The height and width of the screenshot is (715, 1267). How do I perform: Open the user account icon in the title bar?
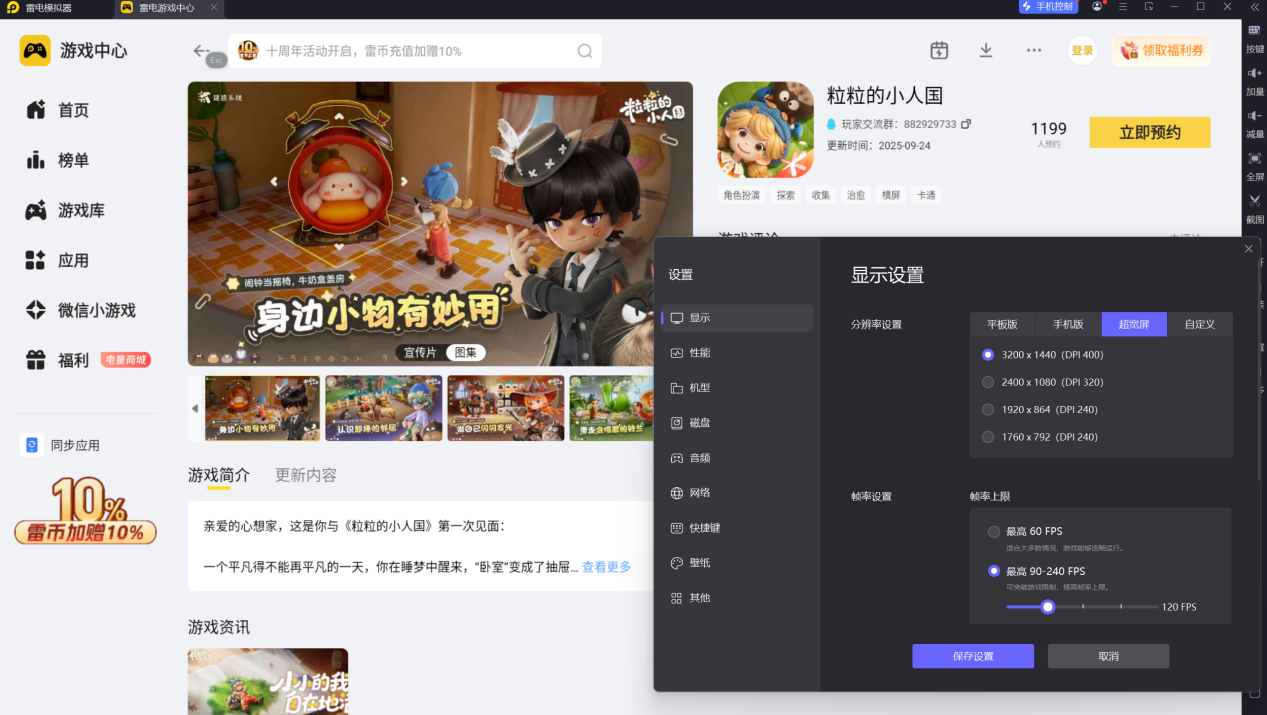1098,6
